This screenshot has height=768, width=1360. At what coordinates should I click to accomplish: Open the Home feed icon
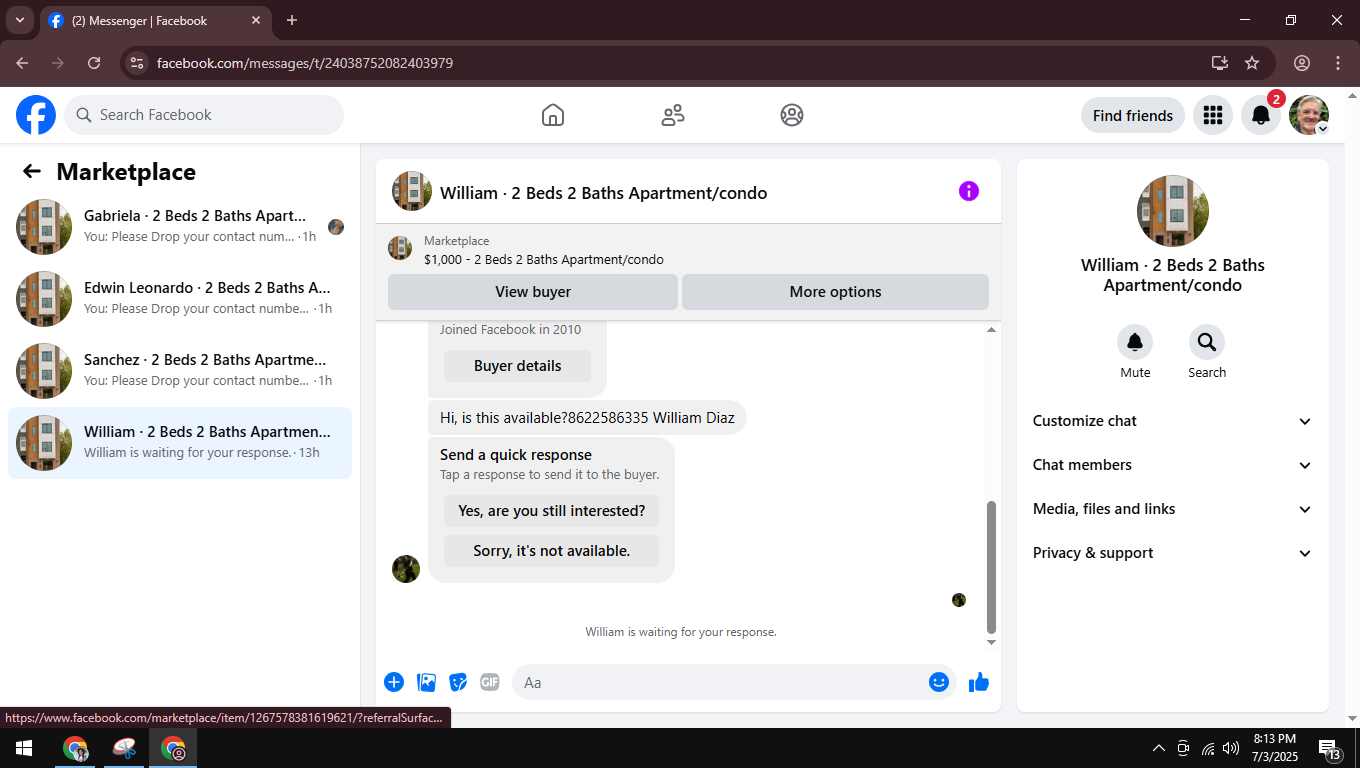tap(553, 115)
